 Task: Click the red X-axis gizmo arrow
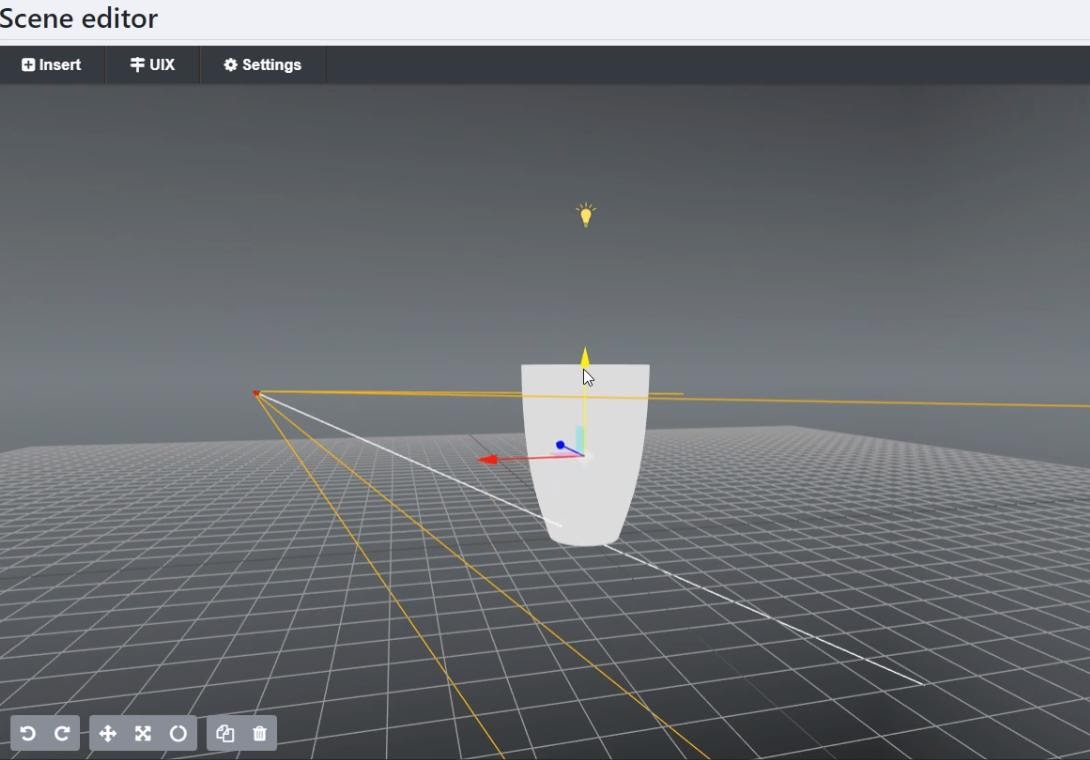click(488, 459)
